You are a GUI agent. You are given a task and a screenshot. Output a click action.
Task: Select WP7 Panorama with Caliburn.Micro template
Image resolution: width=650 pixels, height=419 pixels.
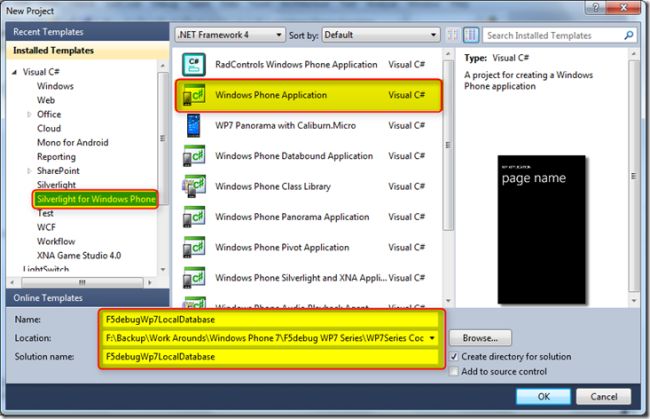(309, 126)
